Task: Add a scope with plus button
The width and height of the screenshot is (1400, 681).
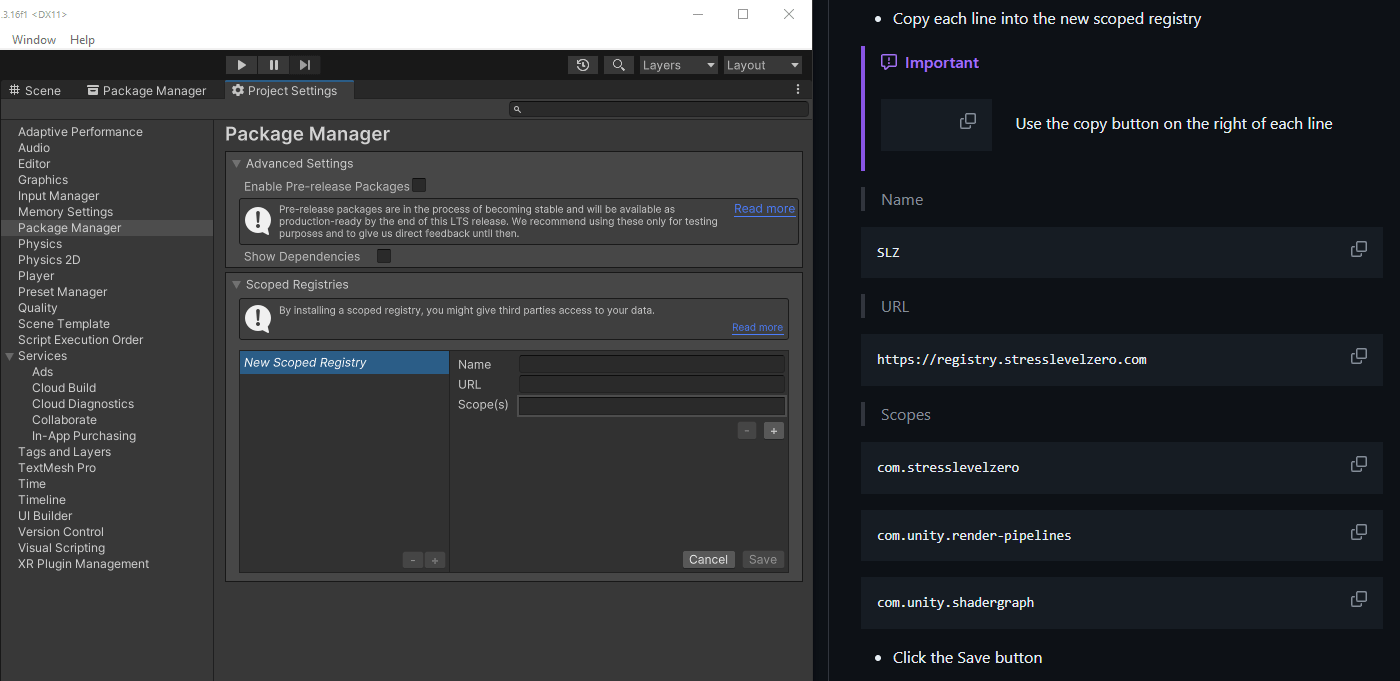Action: (x=773, y=431)
